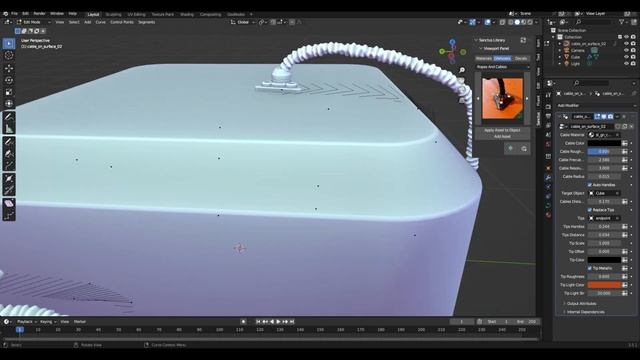Toggle Collection visibility eye icon
Viewport: 640px width, 360px height.
tap(627, 37)
